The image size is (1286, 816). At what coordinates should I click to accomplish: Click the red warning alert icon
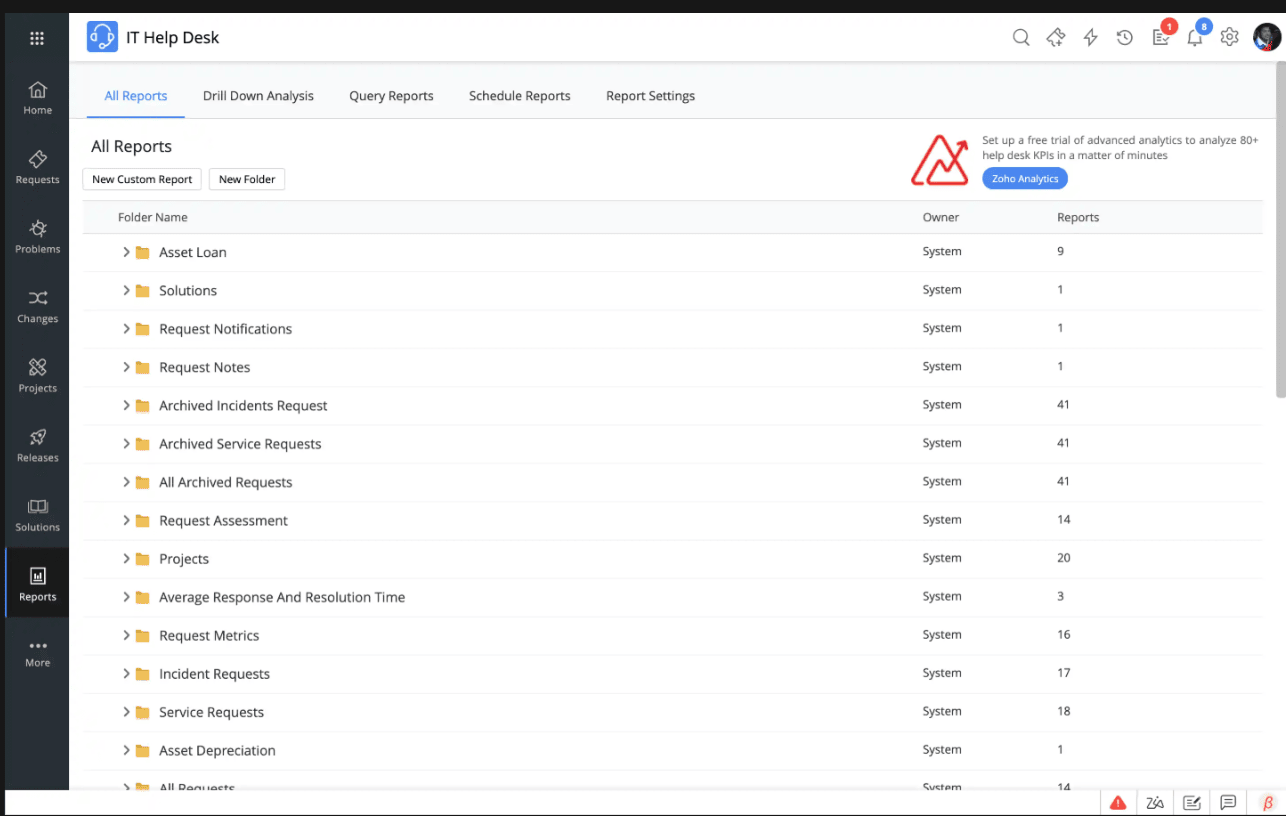1118,802
